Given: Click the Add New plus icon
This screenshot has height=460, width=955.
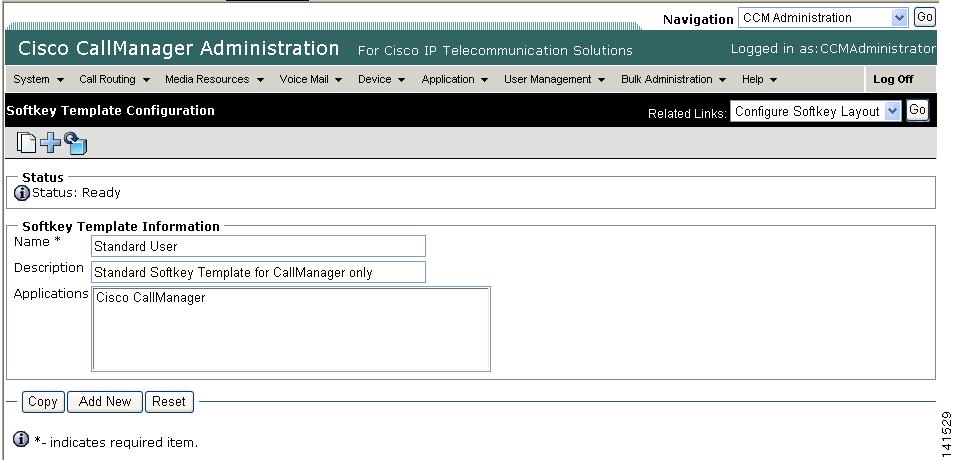Looking at the screenshot, I should pyautogui.click(x=51, y=143).
